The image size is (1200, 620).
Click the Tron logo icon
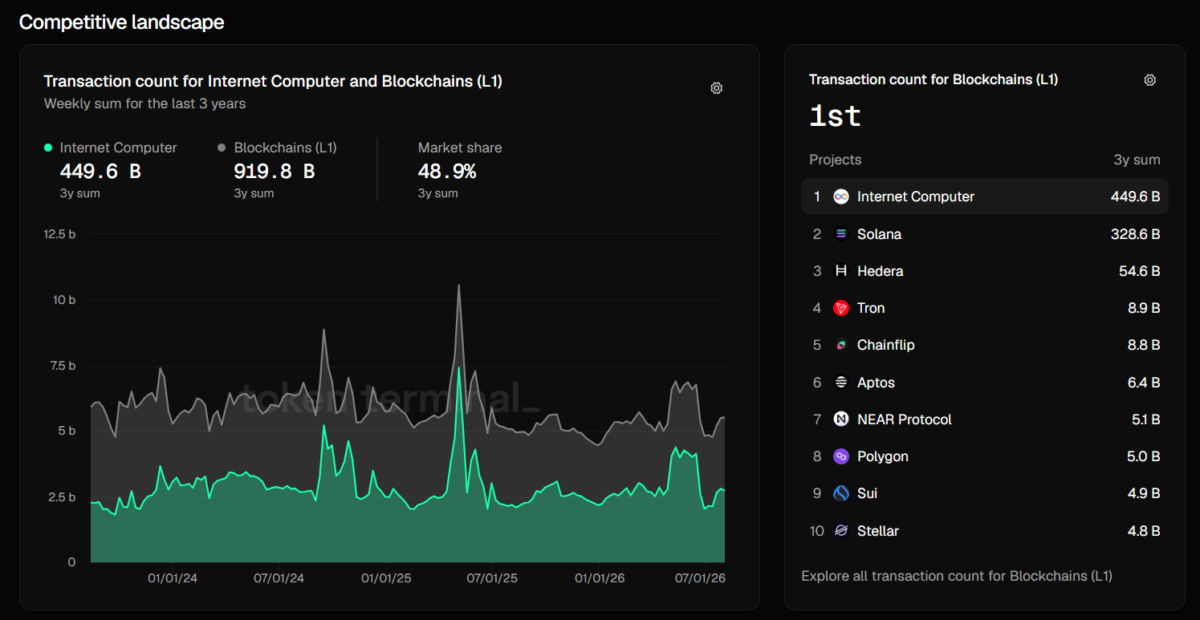[841, 308]
